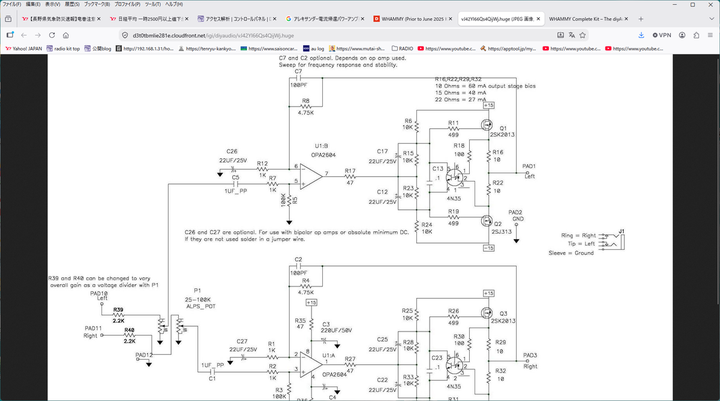Open the application hamburger menu
Image resolution: width=720 pixels, height=401 pixels.
coord(710,35)
